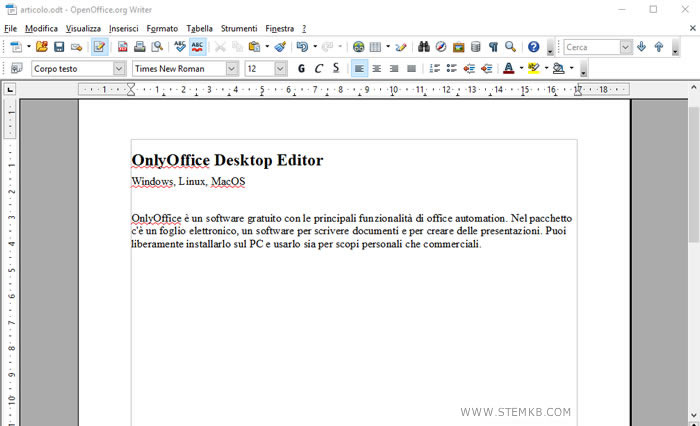Open the Styles and Formatting window

pos(17,68)
